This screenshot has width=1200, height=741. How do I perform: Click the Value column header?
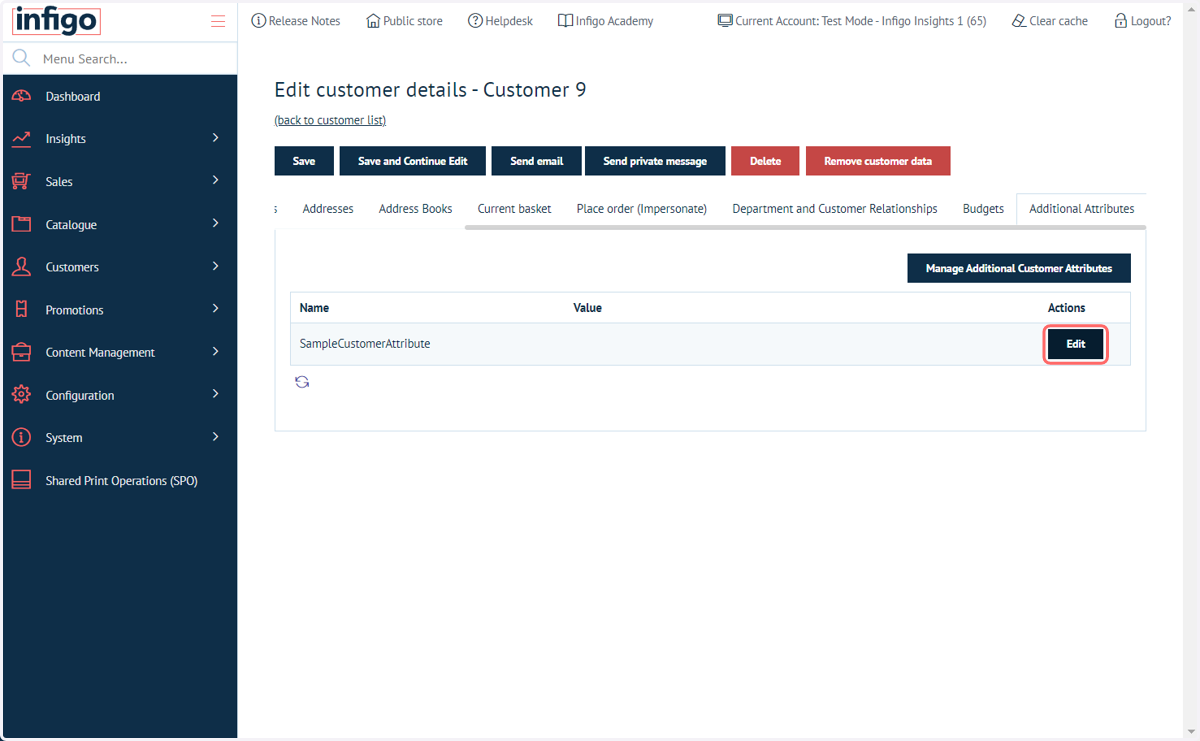pos(587,308)
